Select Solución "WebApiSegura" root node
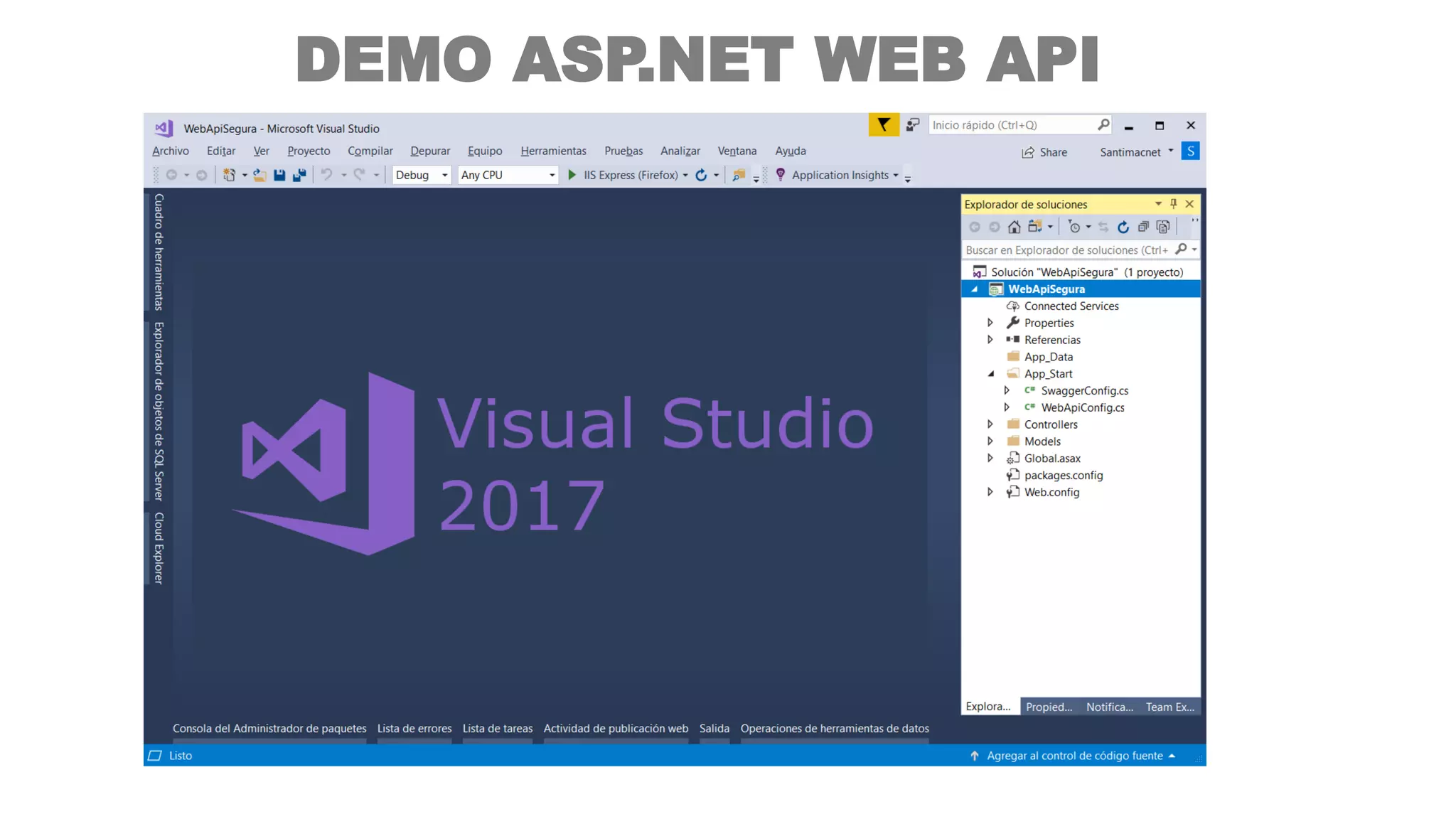Image resolution: width=1456 pixels, height=819 pixels. coord(1086,272)
